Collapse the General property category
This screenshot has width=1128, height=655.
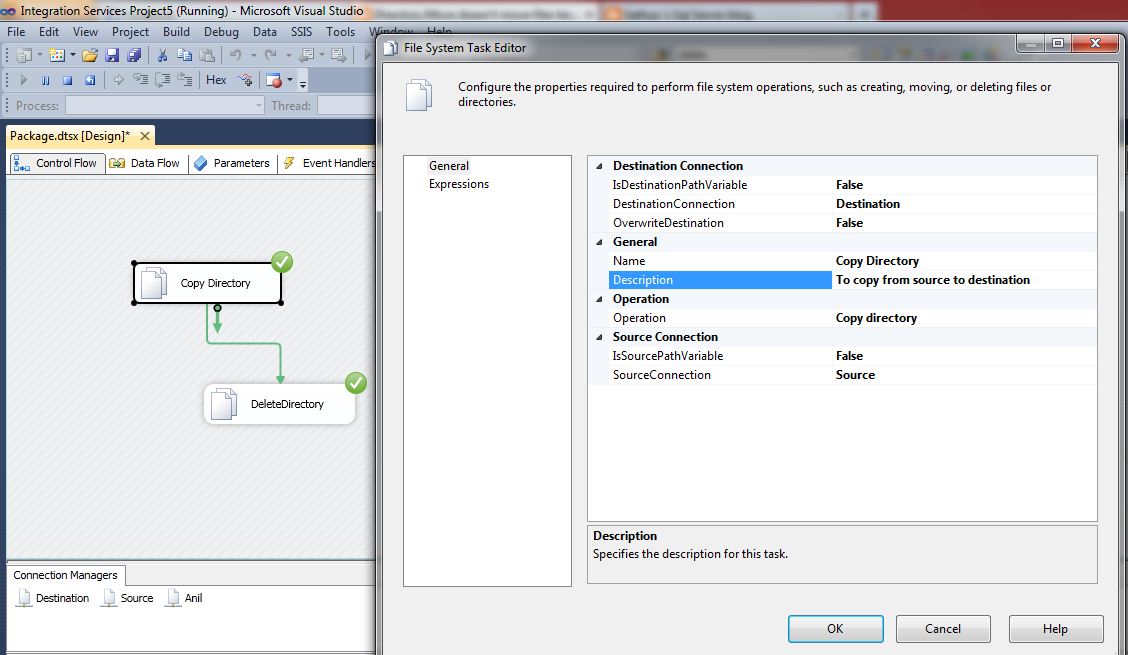click(x=599, y=243)
